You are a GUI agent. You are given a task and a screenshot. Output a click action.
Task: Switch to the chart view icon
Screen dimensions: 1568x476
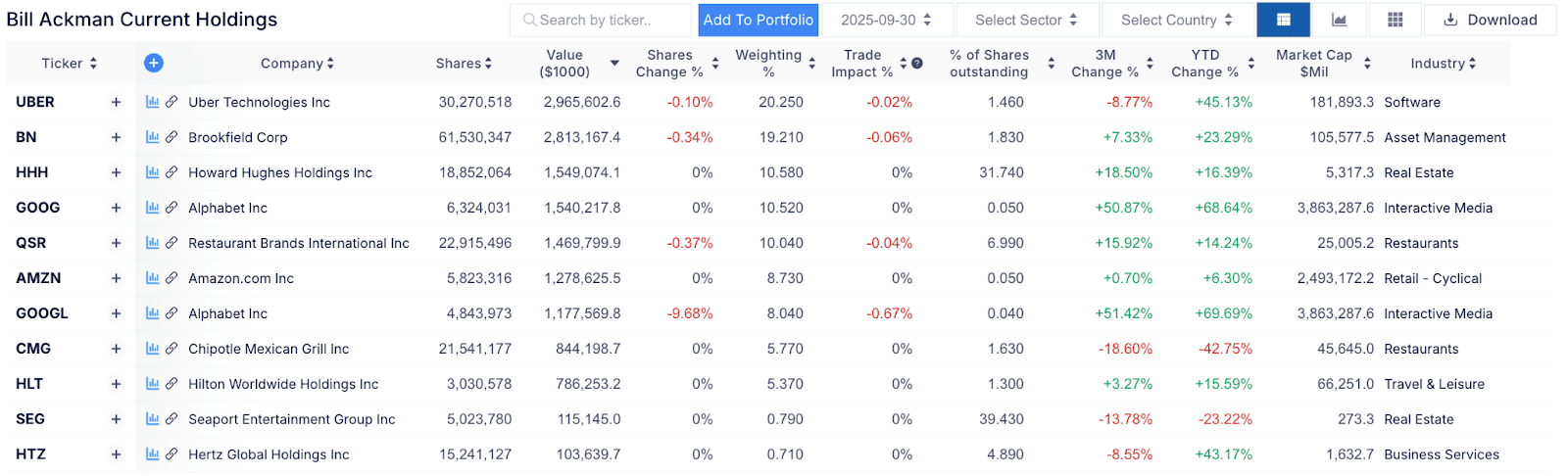1339,20
